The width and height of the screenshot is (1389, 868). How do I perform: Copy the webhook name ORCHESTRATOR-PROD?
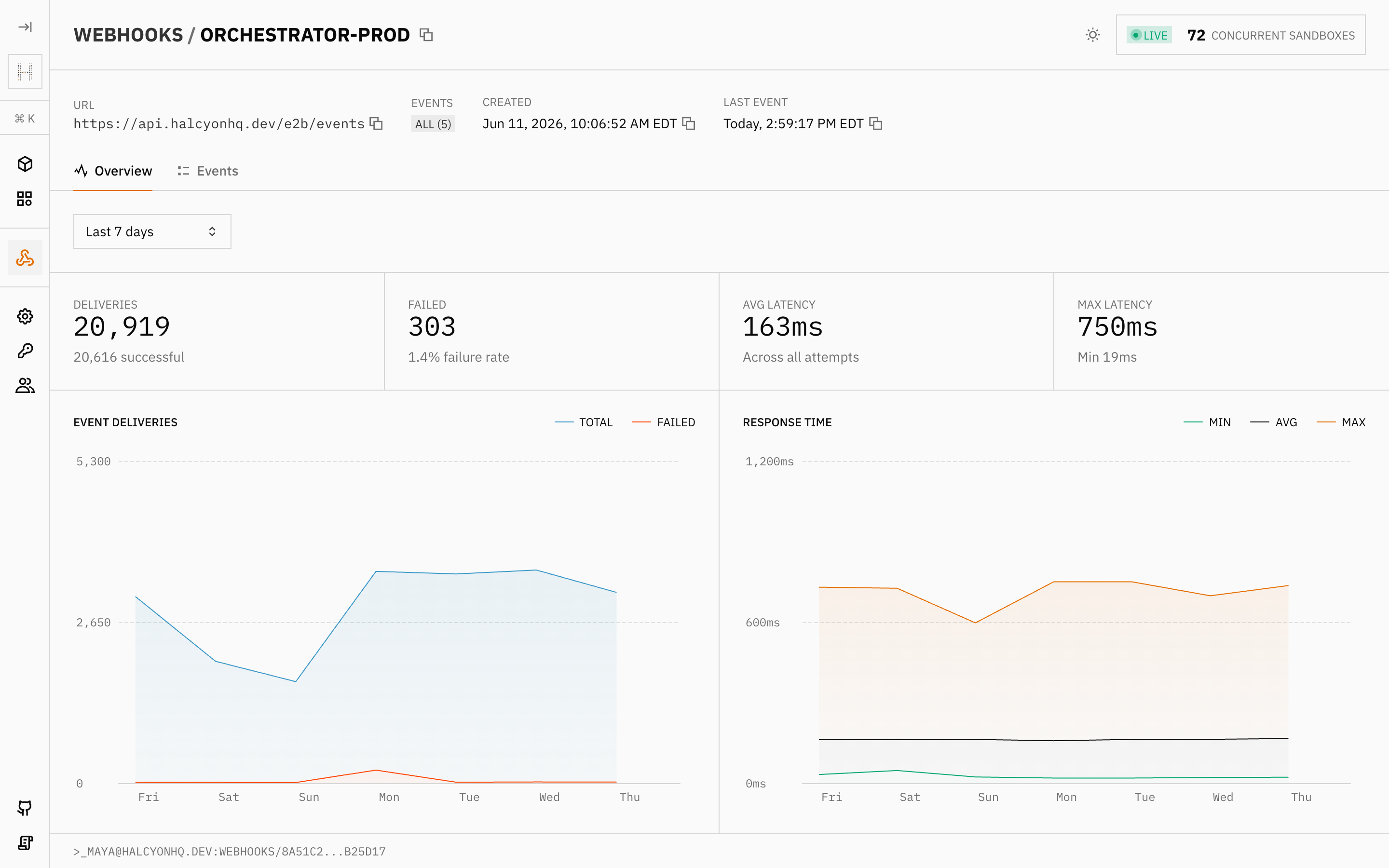coord(426,35)
